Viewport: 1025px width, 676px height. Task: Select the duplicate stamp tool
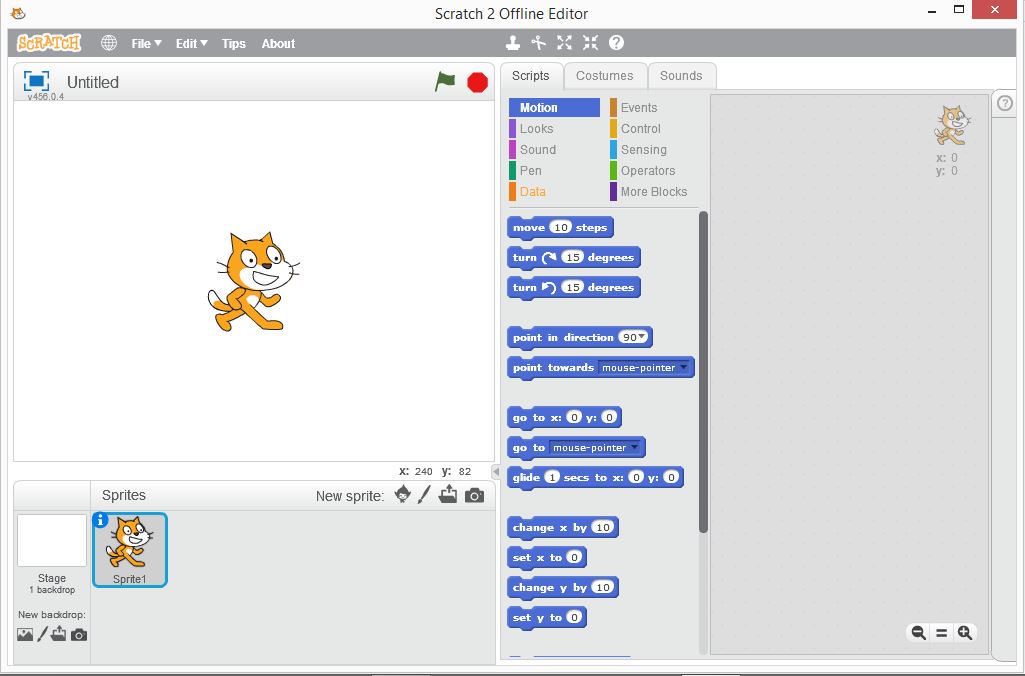513,43
